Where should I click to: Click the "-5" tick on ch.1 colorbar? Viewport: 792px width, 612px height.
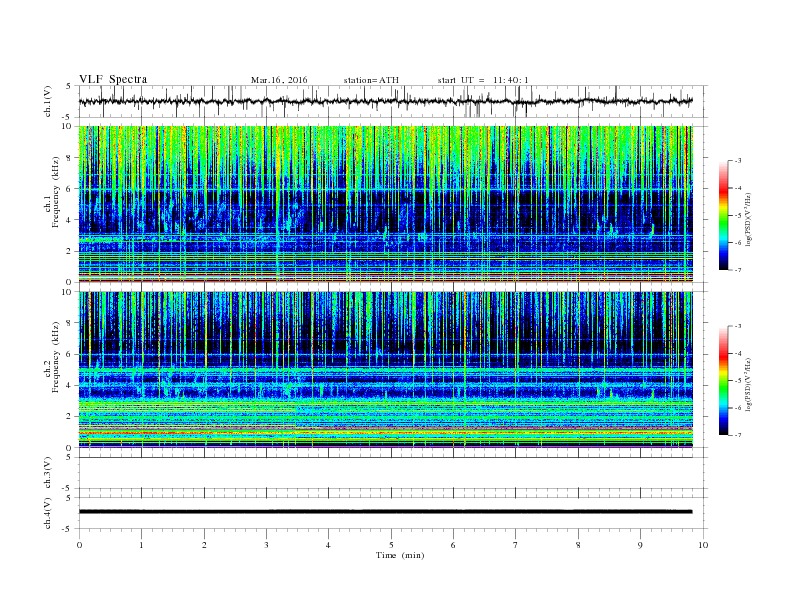pyautogui.click(x=738, y=216)
